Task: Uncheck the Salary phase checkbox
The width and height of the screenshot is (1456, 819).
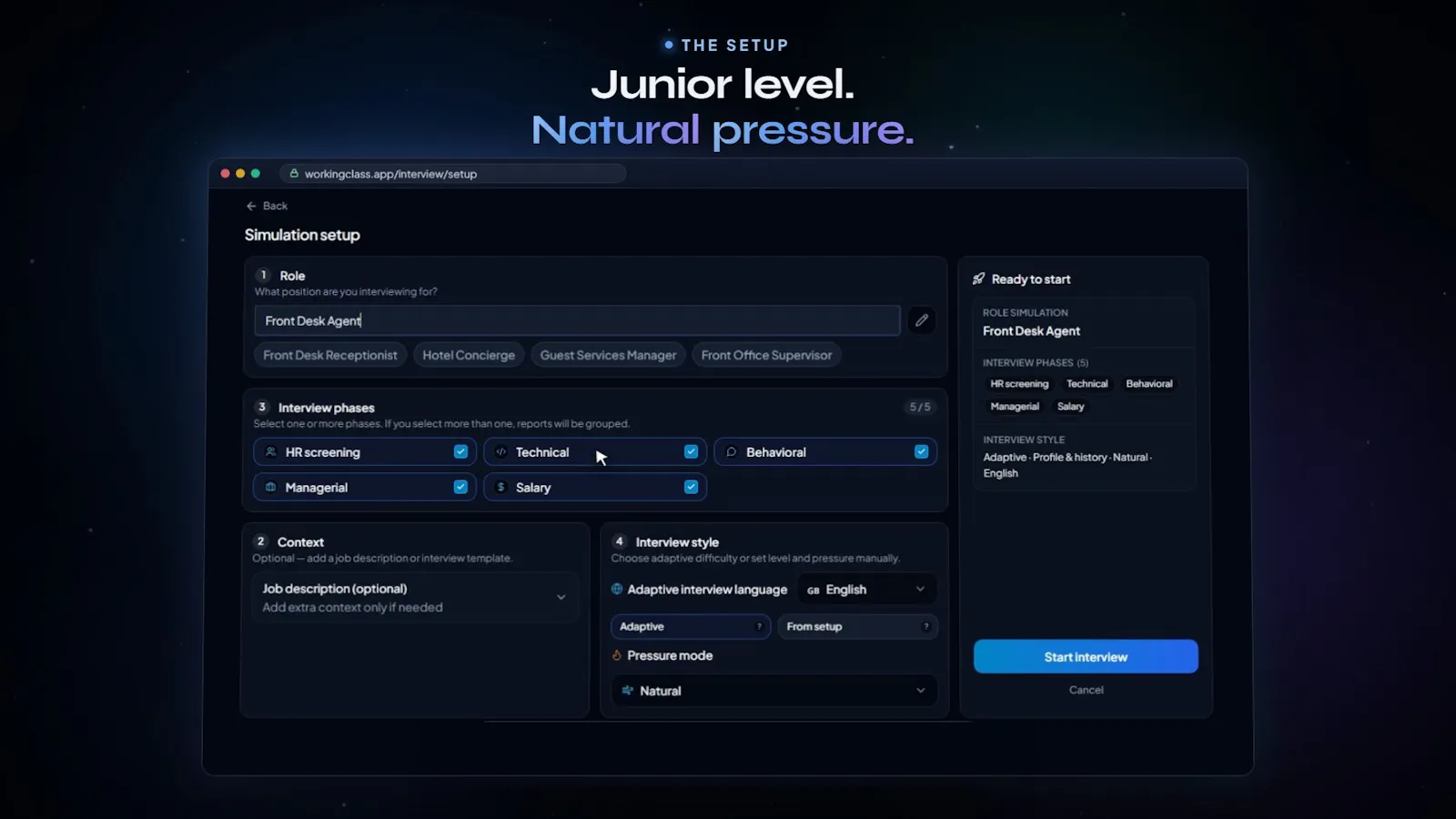Action: (x=691, y=487)
